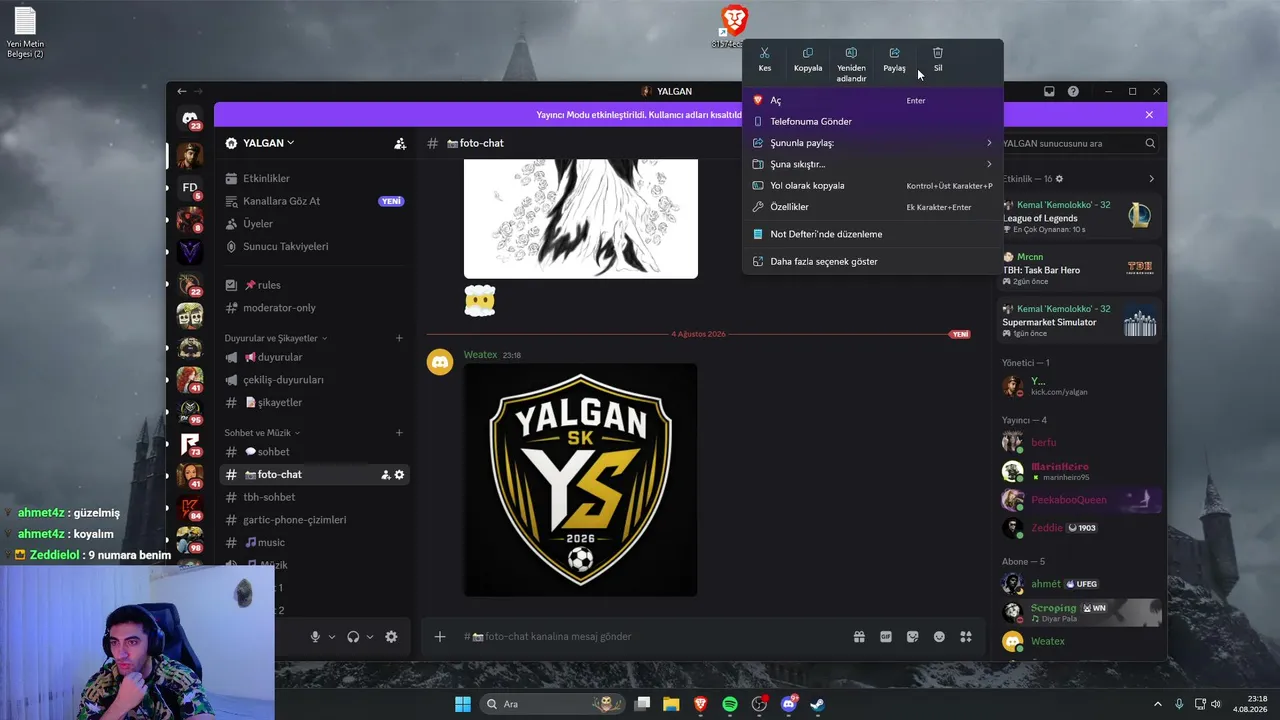Open the TBH: Task Bar Hero activity card
This screenshot has height=720, width=1280.
[x=1079, y=270]
